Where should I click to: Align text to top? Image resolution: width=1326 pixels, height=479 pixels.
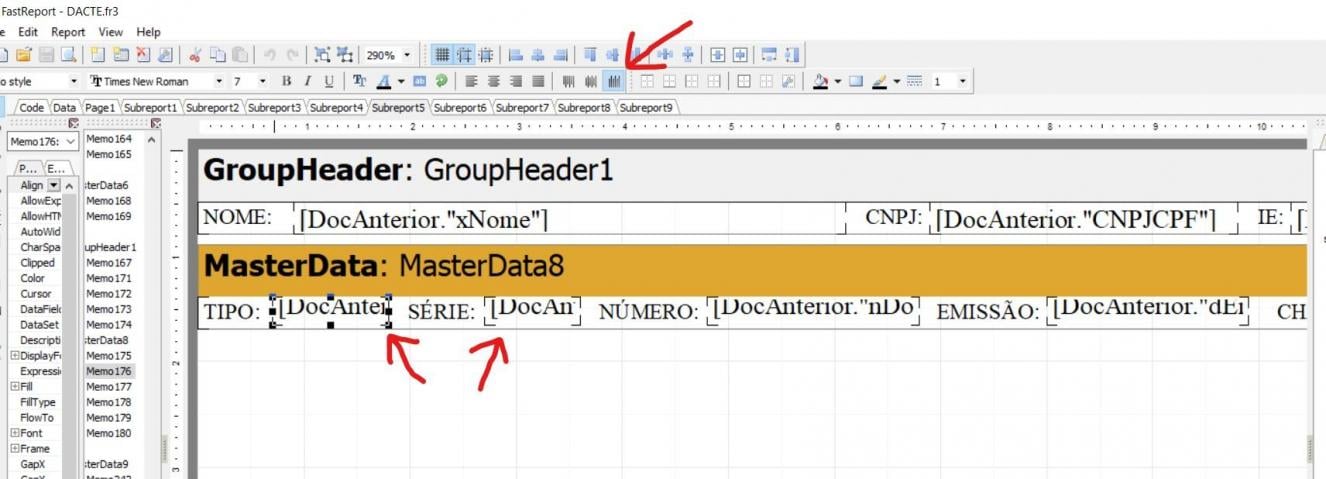point(569,81)
